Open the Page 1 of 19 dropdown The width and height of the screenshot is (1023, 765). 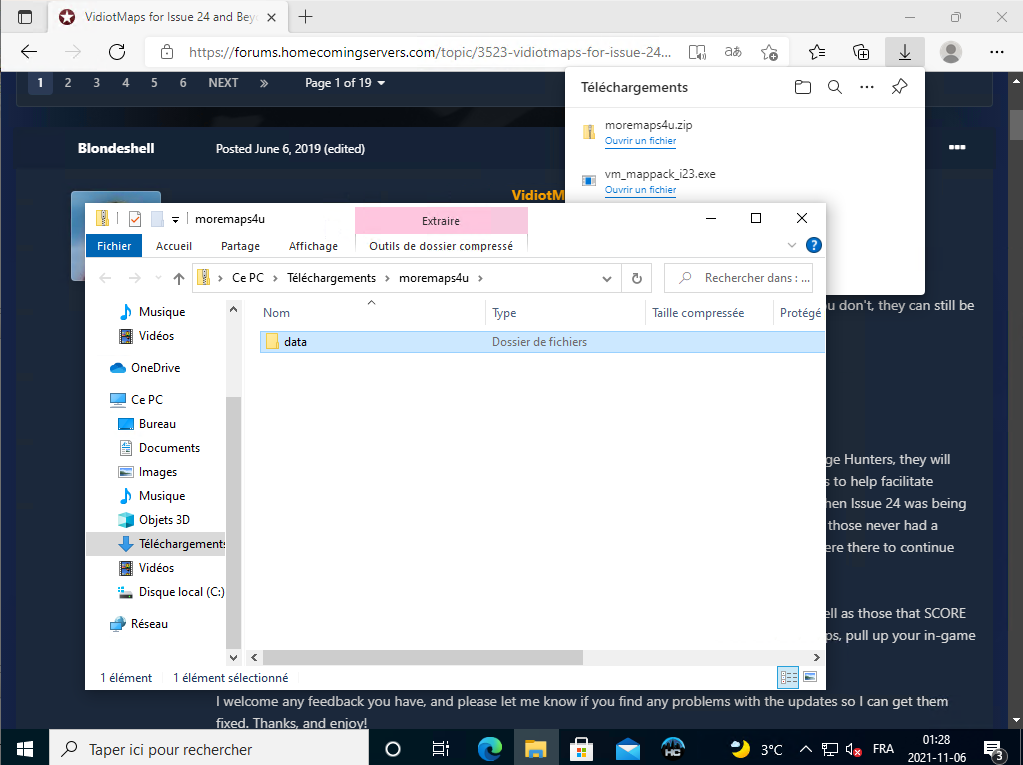(x=345, y=83)
